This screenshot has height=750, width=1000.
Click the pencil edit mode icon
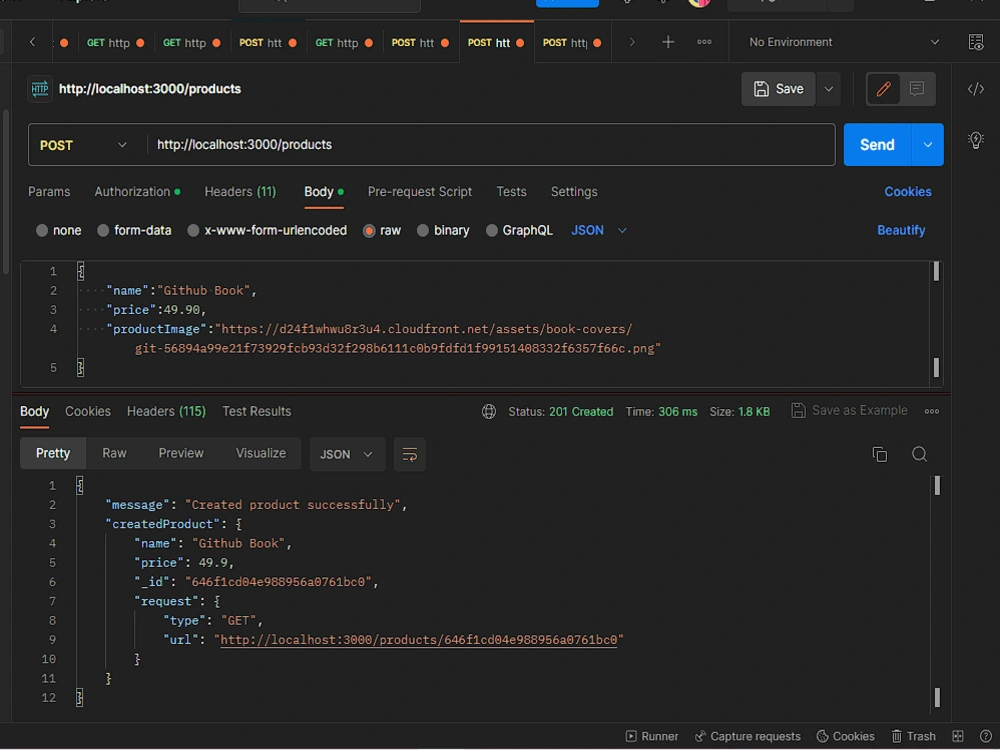[x=883, y=89]
